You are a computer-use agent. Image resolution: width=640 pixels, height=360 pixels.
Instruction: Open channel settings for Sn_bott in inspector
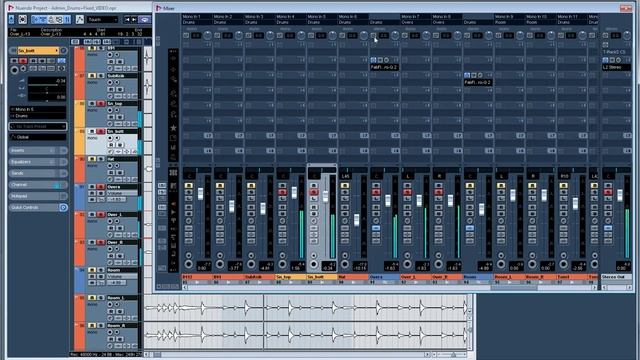click(x=64, y=51)
